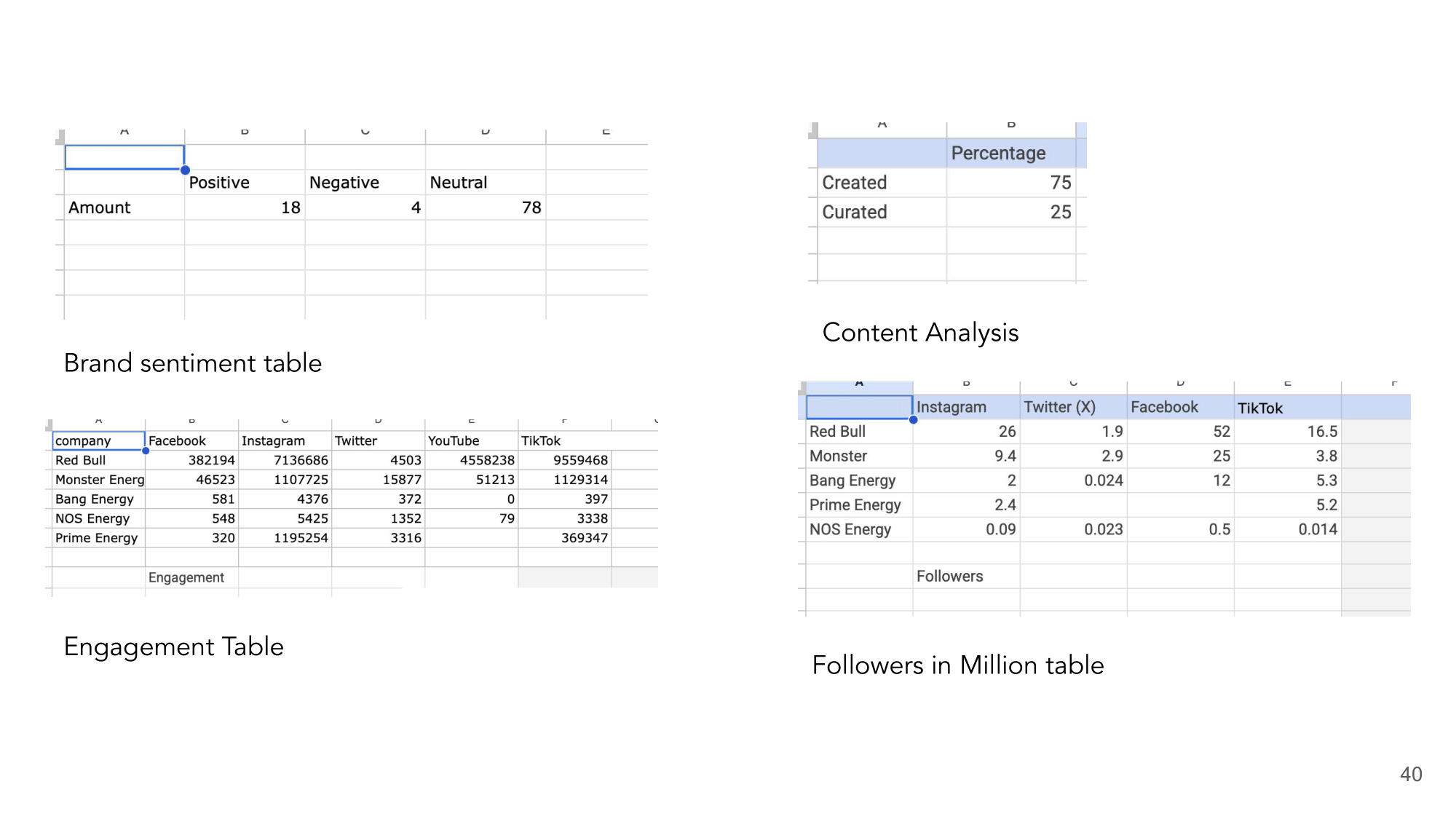Screen dimensions: 1456x819
Task: Select the value 7136686 in engagement table
Action: point(285,460)
